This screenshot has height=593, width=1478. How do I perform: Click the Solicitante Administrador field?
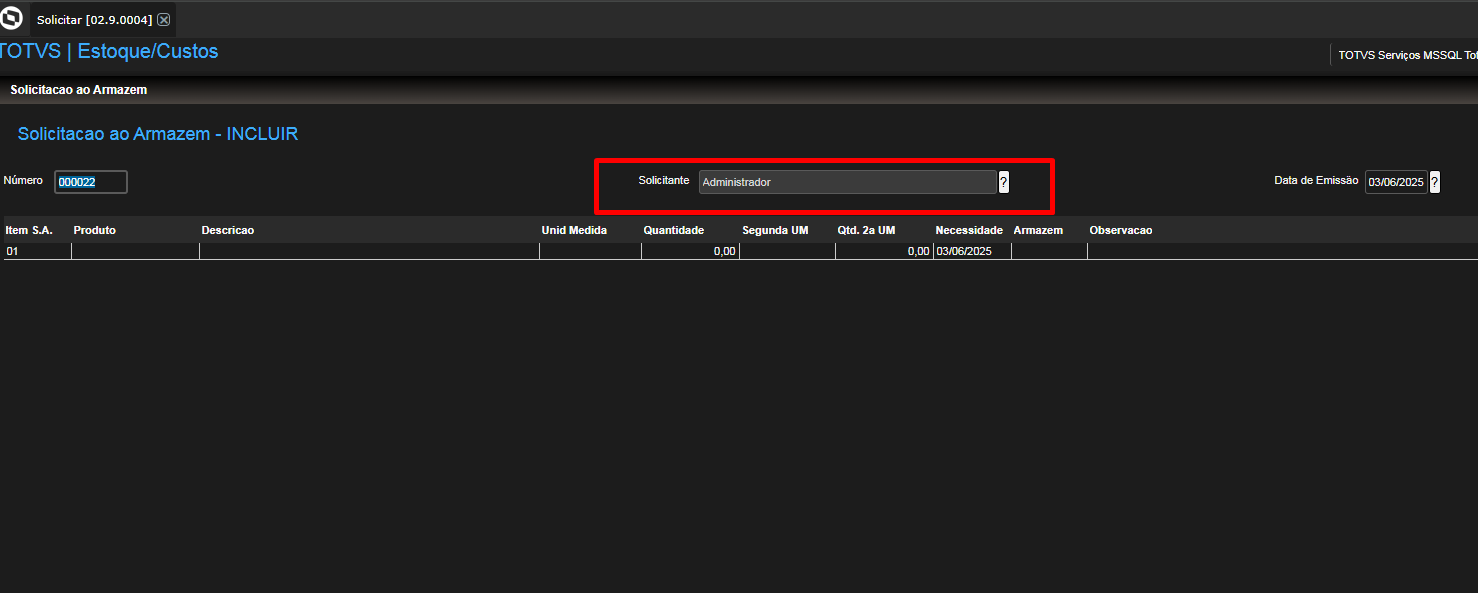coord(848,182)
